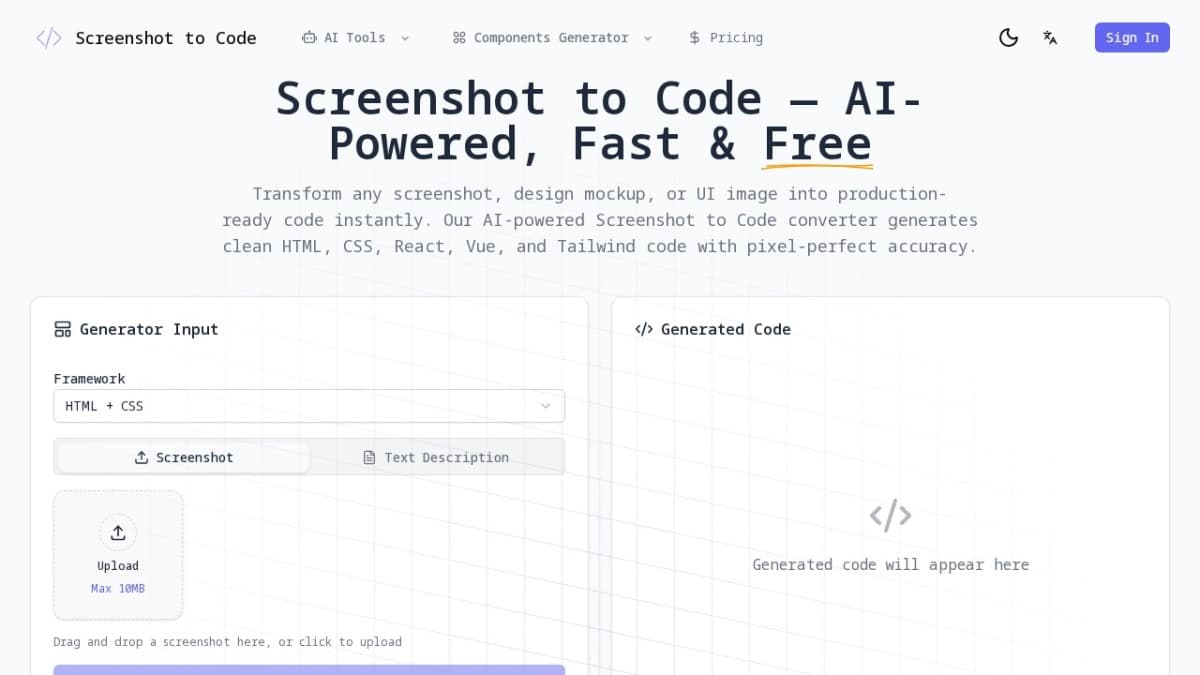The image size is (1200, 675).
Task: Click the large code placeholder icon
Action: 890,514
